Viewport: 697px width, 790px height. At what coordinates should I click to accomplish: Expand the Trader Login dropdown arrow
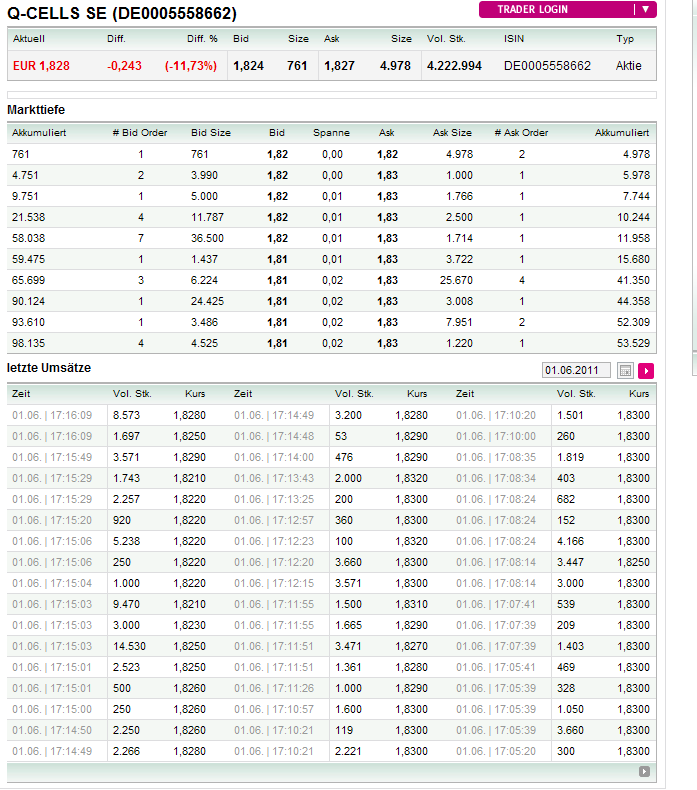coord(646,10)
